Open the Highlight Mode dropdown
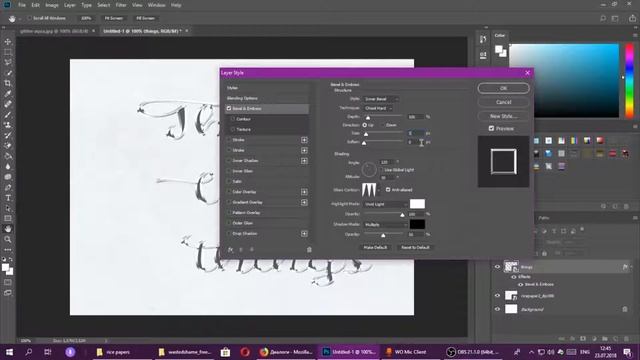The image size is (640, 360). tap(386, 204)
